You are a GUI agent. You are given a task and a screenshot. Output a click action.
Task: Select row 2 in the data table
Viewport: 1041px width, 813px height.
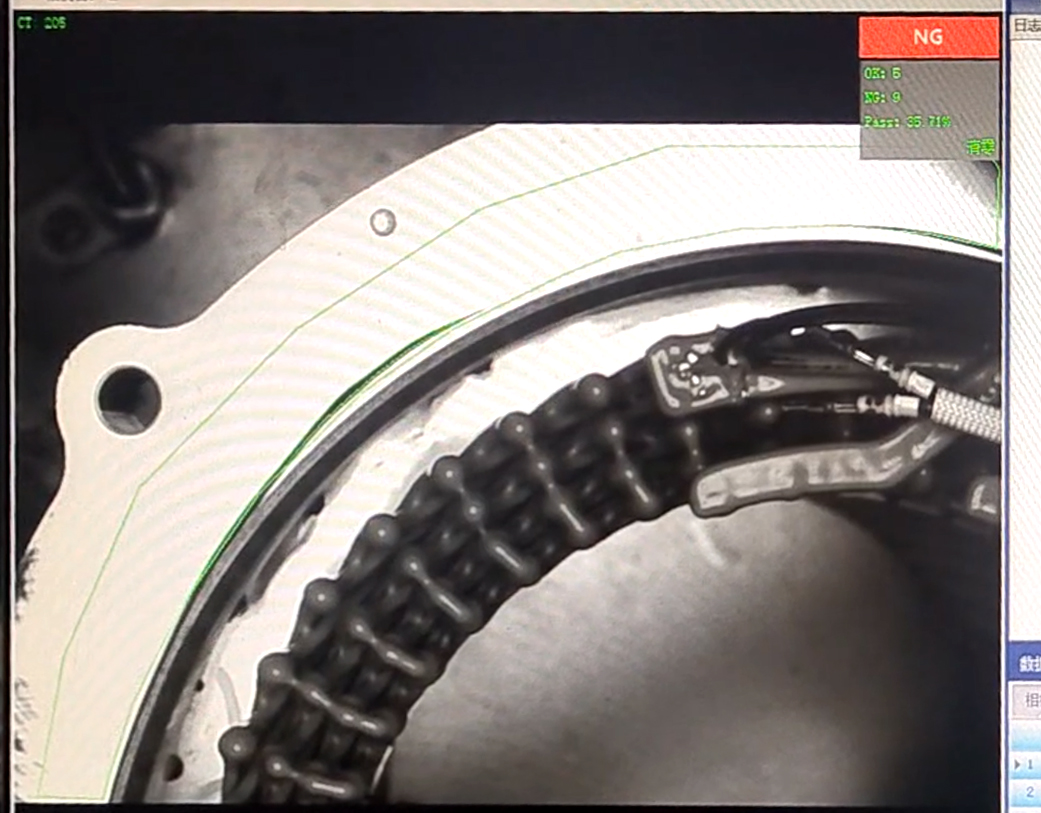click(x=1031, y=793)
